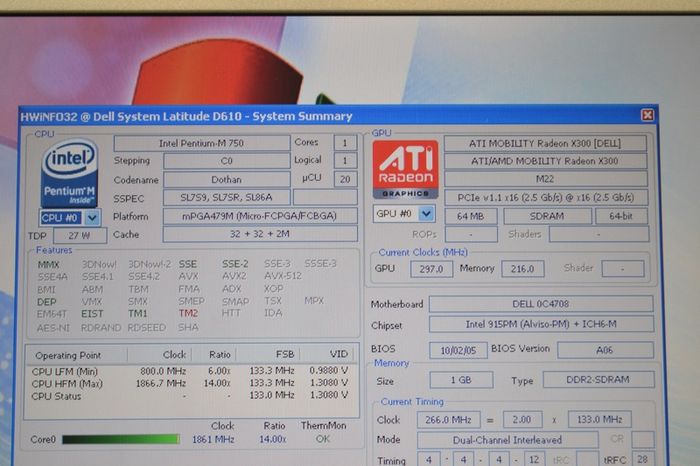Click the Intel Pentium-M 750 name field
This screenshot has height=466, width=700.
pos(201,143)
